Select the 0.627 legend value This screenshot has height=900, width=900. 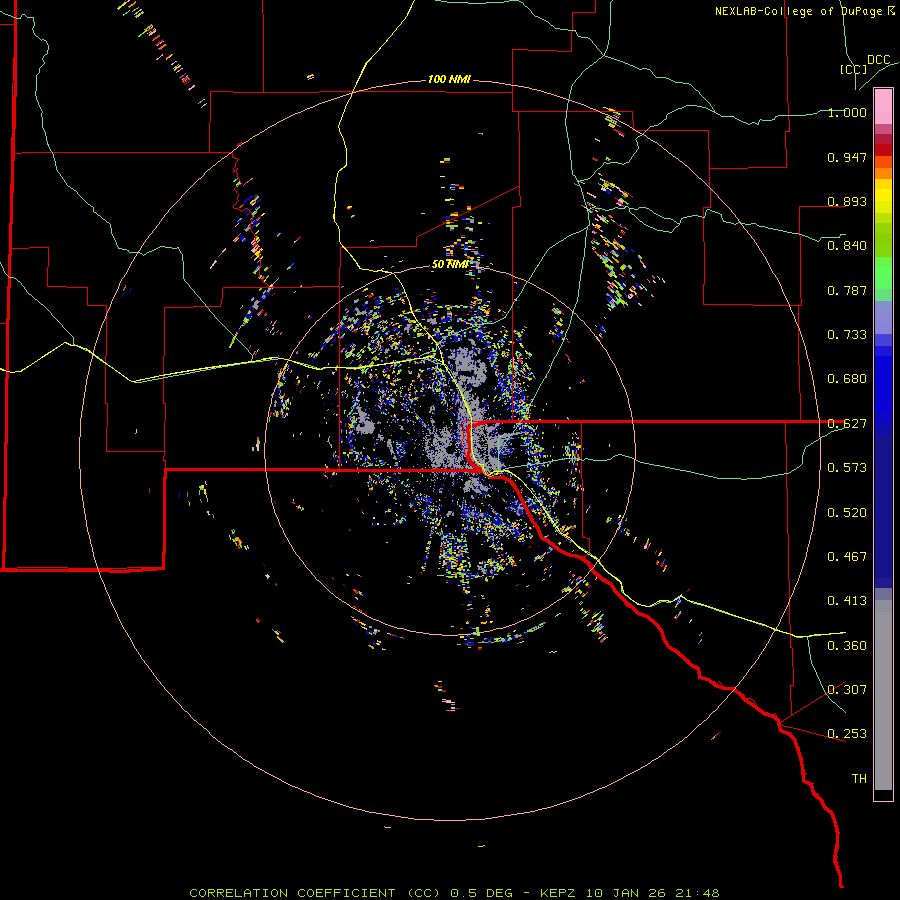tap(847, 424)
